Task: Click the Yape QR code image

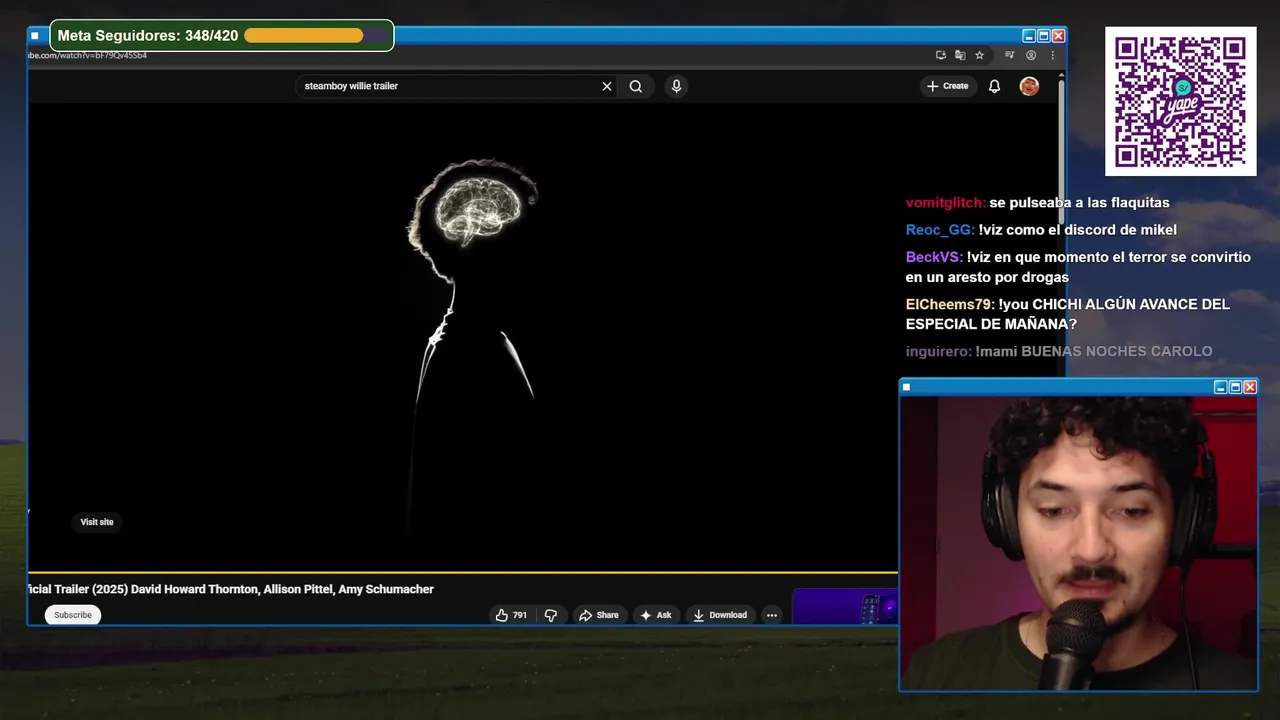Action: pos(1181,101)
